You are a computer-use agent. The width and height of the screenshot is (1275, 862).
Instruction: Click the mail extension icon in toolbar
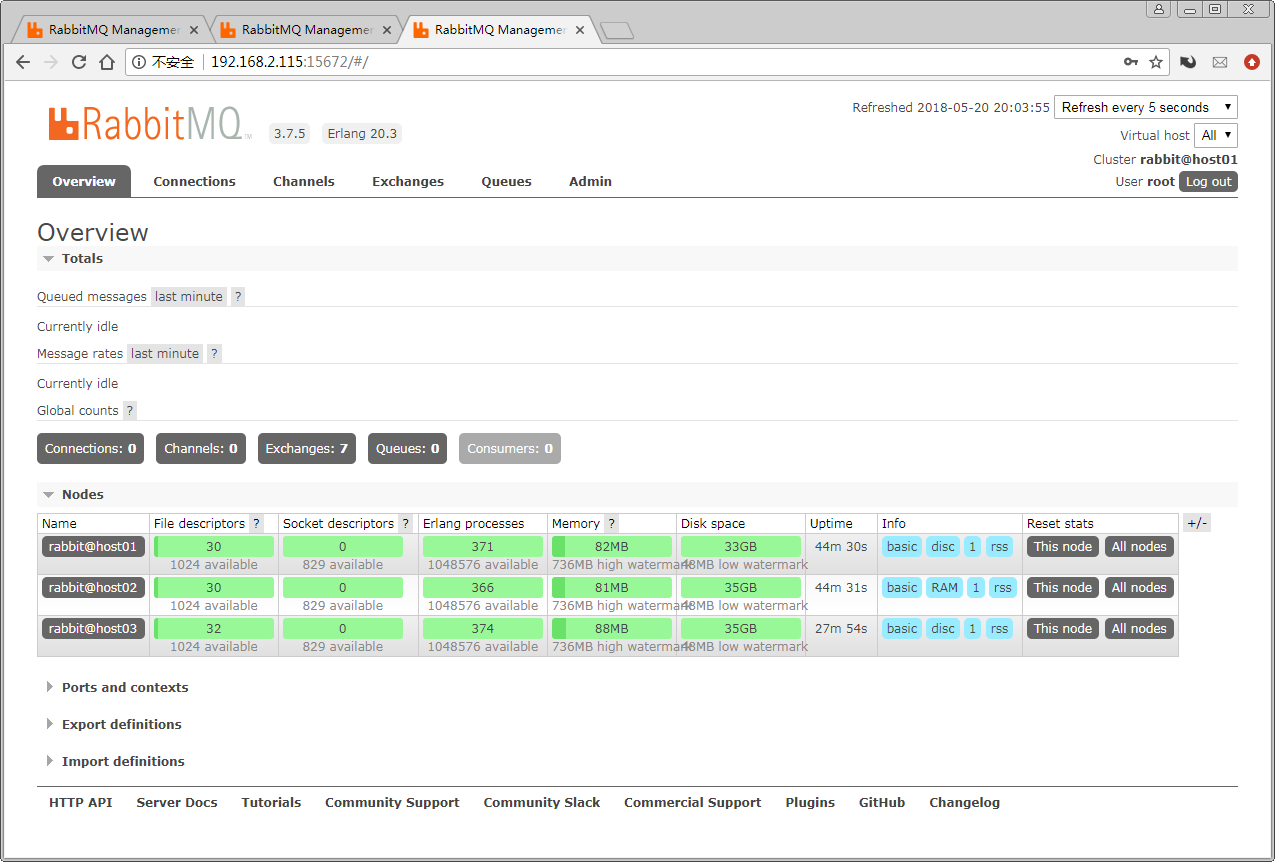click(1220, 62)
